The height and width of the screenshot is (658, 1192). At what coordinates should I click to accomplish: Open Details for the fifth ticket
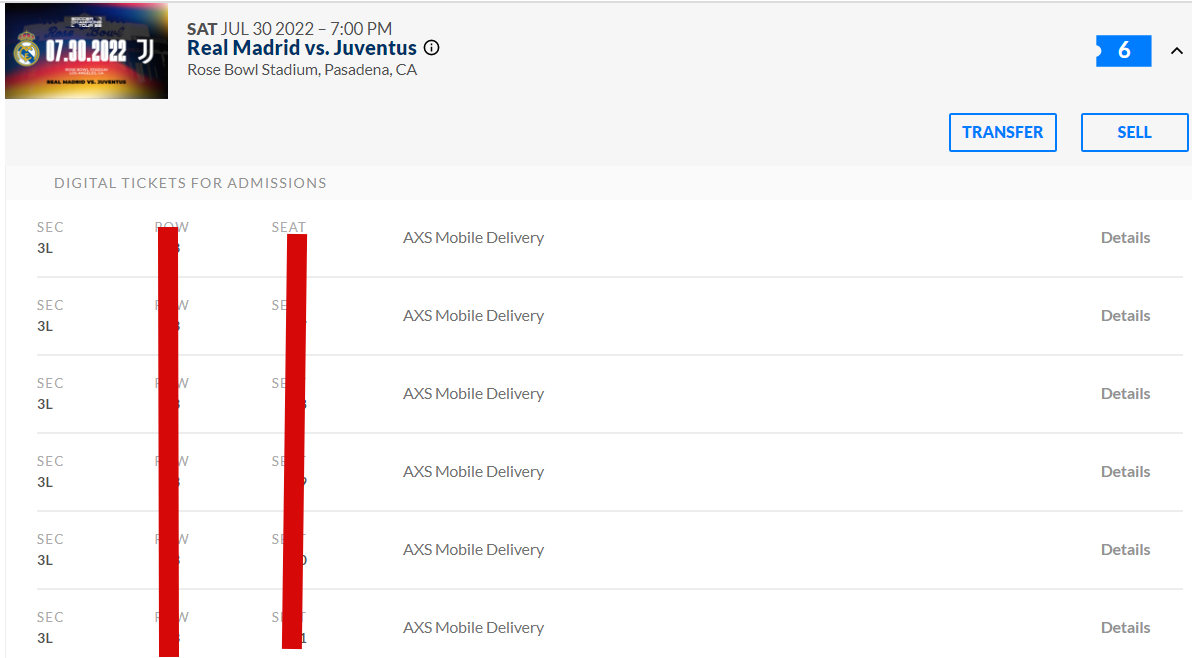pos(1125,550)
